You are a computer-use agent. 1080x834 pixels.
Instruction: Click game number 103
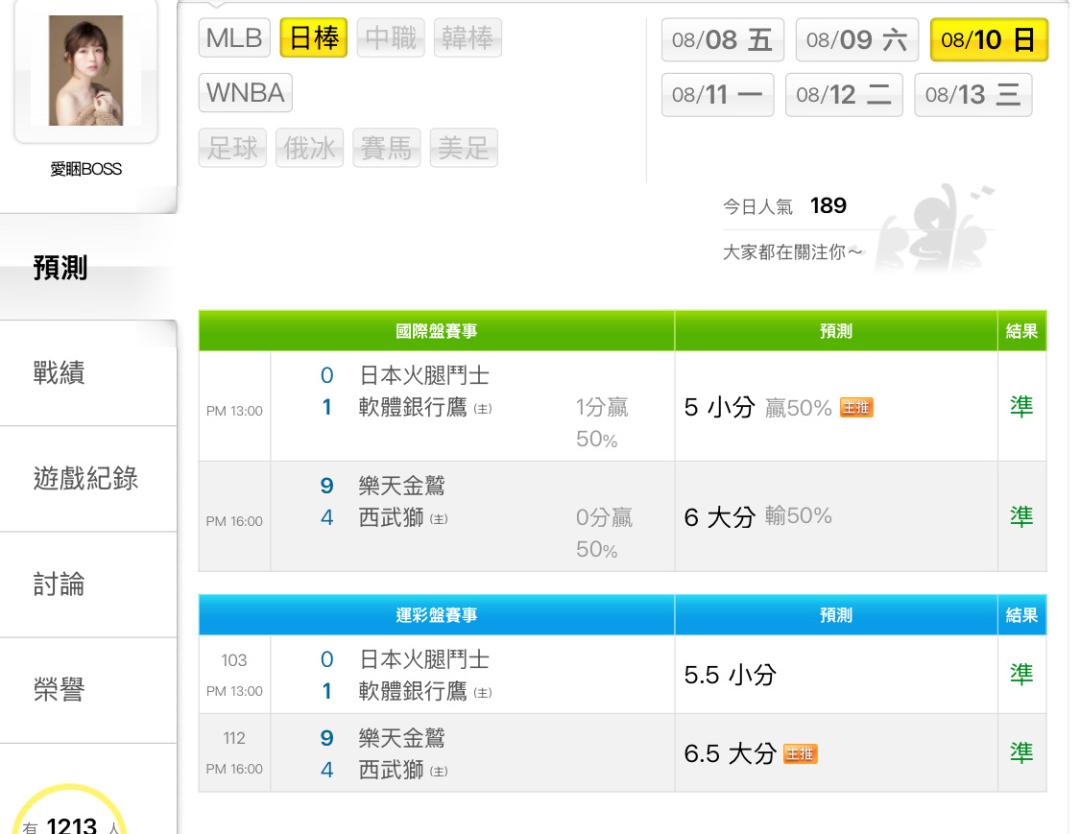234,660
